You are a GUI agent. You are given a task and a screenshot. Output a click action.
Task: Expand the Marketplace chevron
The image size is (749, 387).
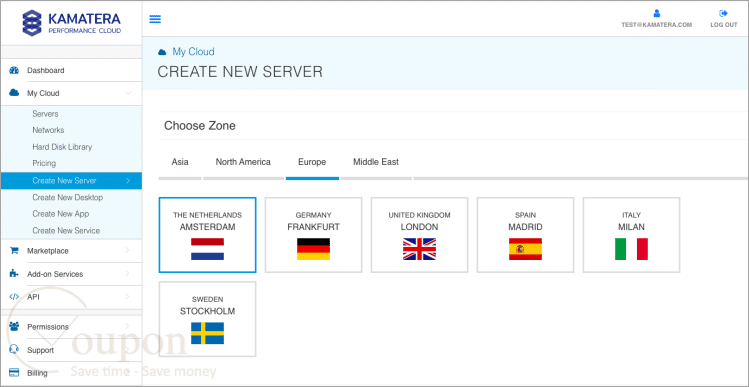click(x=128, y=250)
